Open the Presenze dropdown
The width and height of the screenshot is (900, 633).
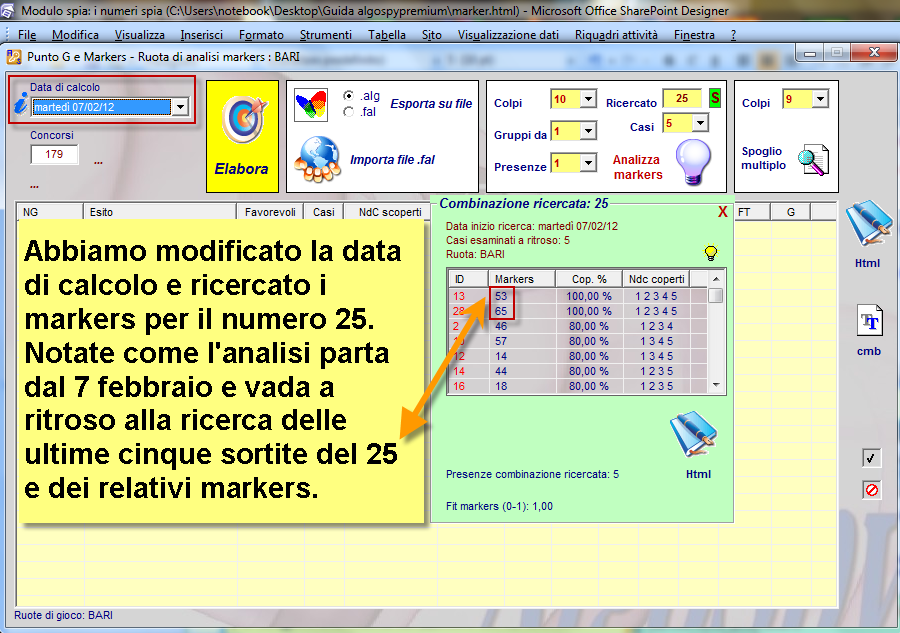(x=588, y=163)
